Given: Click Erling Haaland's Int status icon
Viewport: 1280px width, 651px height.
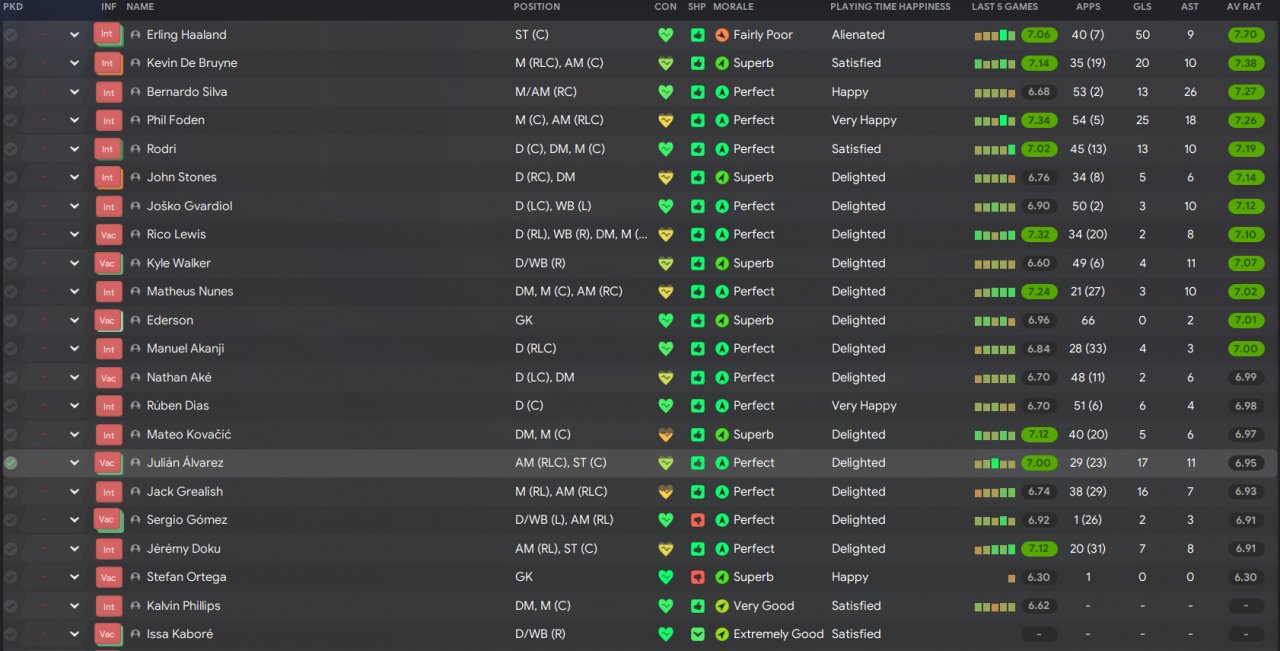Looking at the screenshot, I should point(107,34).
